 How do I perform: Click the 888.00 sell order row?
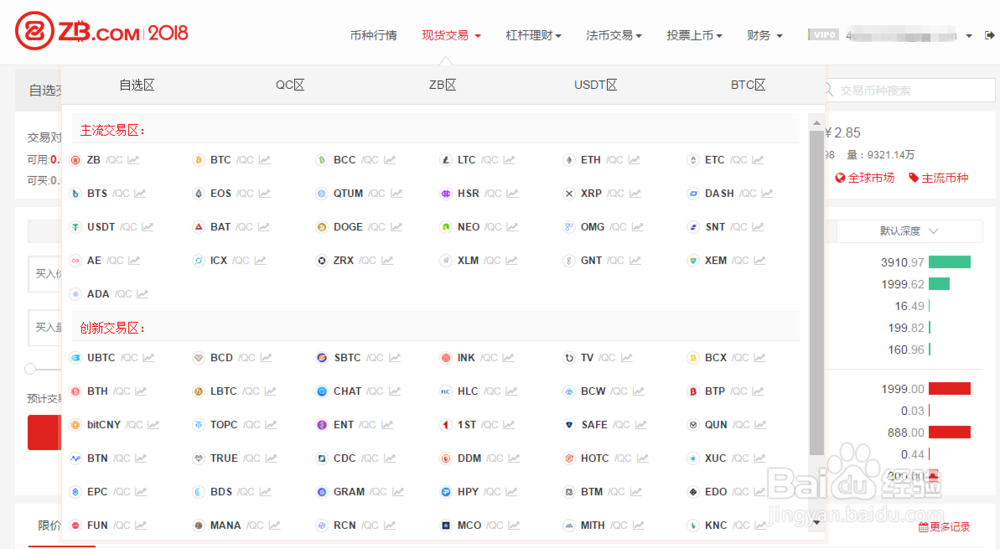coord(928,432)
